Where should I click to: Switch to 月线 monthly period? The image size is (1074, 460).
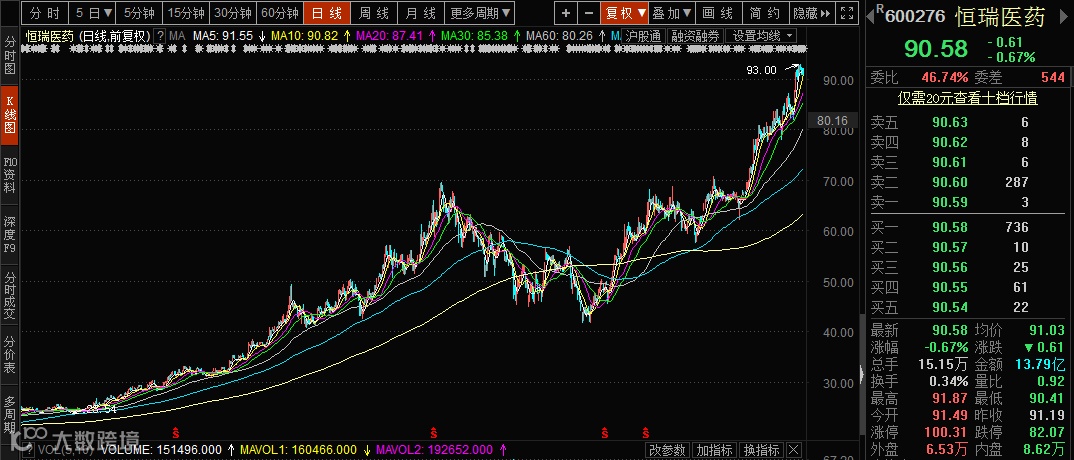coord(421,12)
